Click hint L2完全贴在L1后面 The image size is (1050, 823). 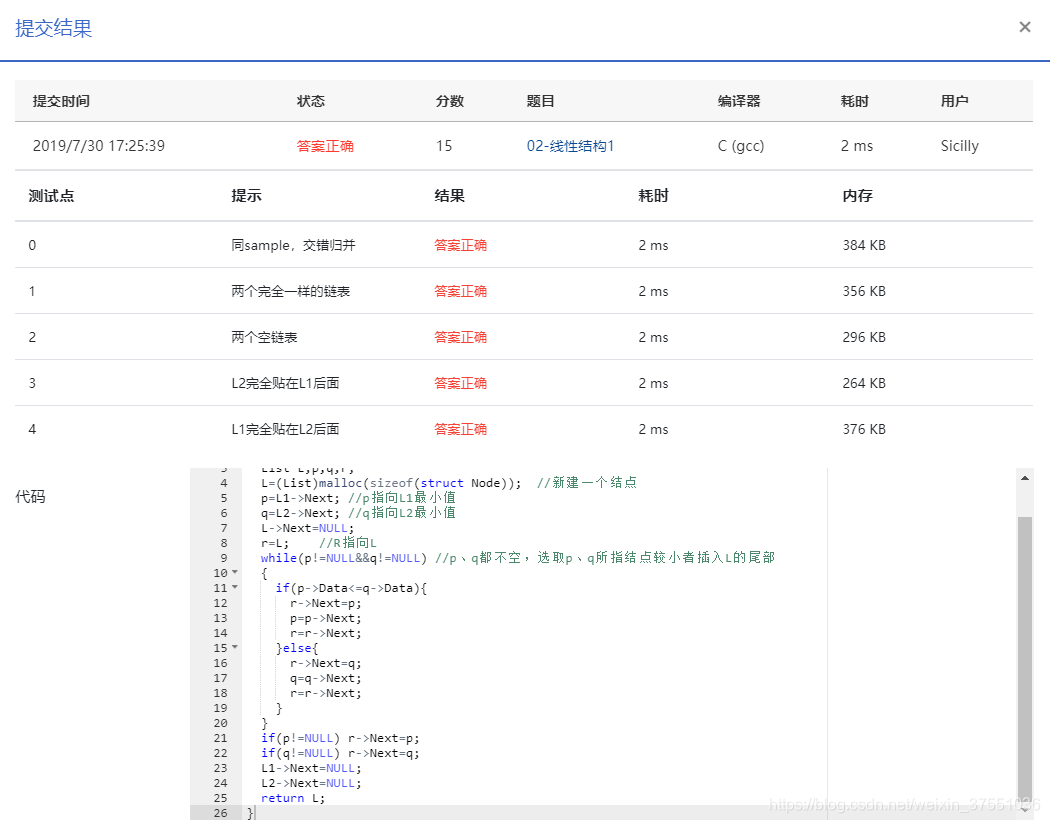(285, 383)
